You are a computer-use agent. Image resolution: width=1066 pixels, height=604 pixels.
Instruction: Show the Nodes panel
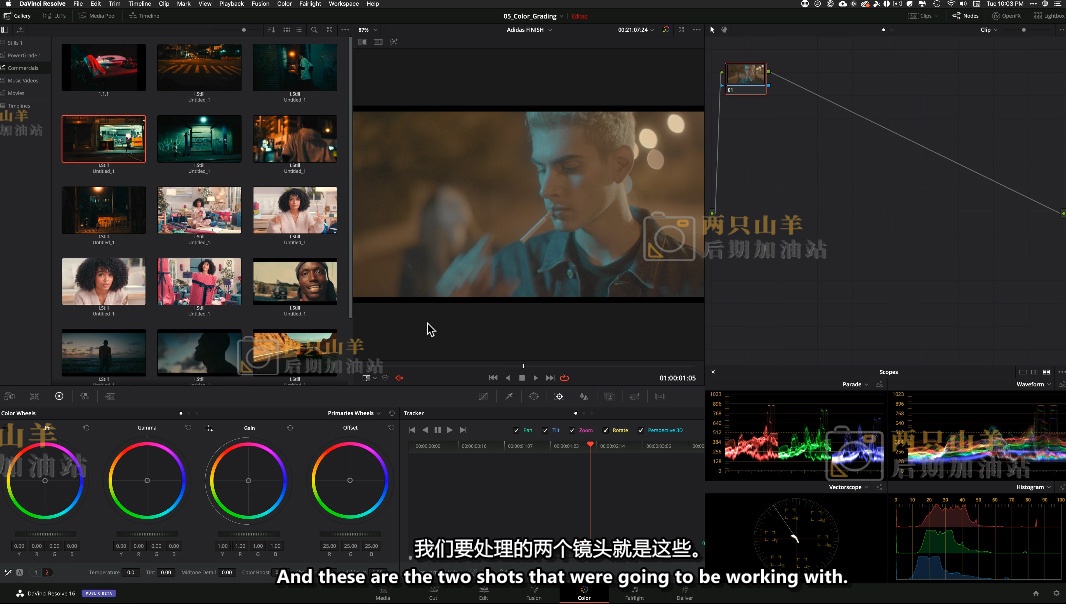pos(967,16)
